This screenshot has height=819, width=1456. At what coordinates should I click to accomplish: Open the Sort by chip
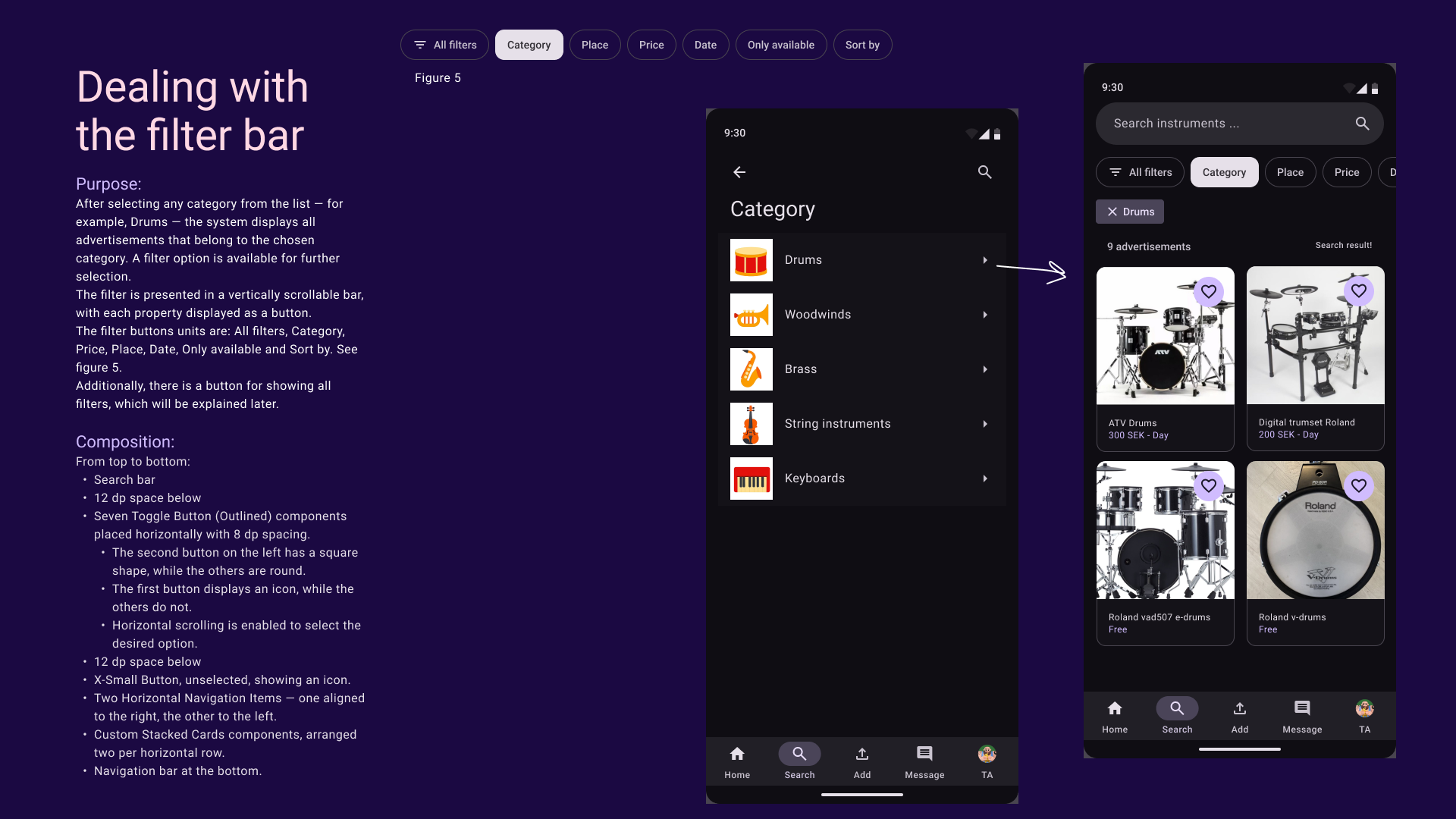pos(861,45)
